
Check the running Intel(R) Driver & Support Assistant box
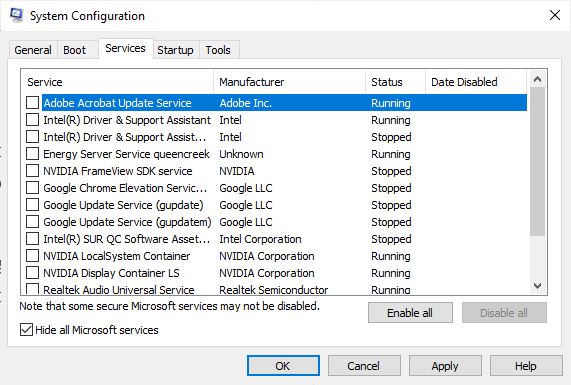(x=32, y=120)
